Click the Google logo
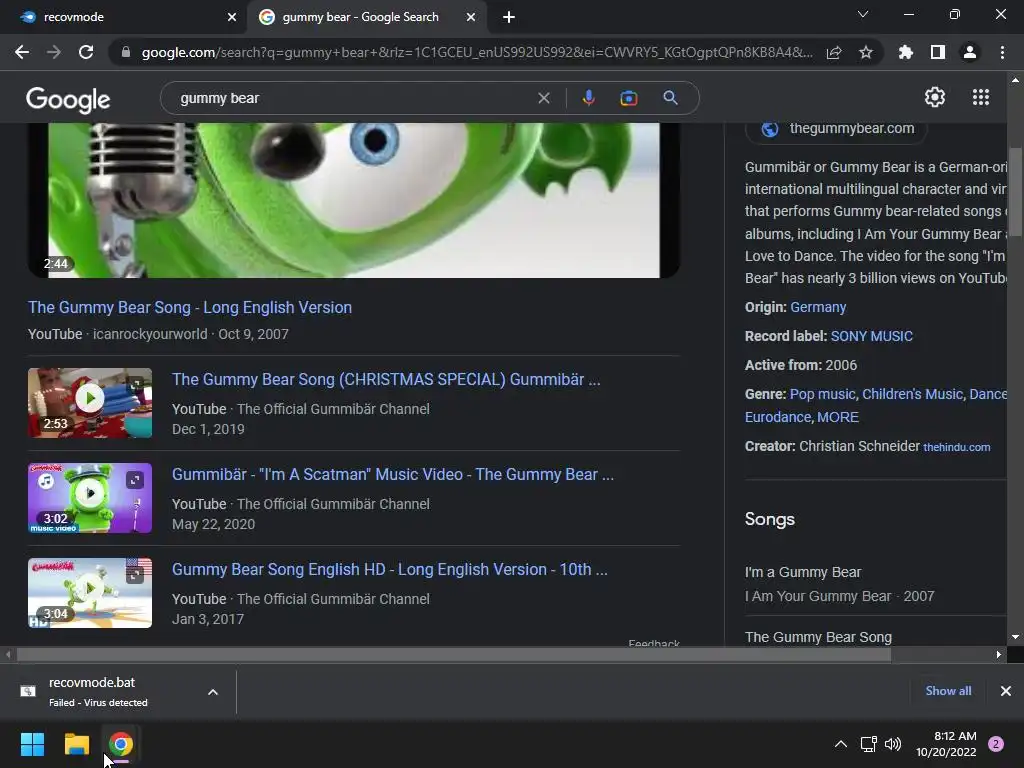The width and height of the screenshot is (1024, 768). tap(68, 99)
